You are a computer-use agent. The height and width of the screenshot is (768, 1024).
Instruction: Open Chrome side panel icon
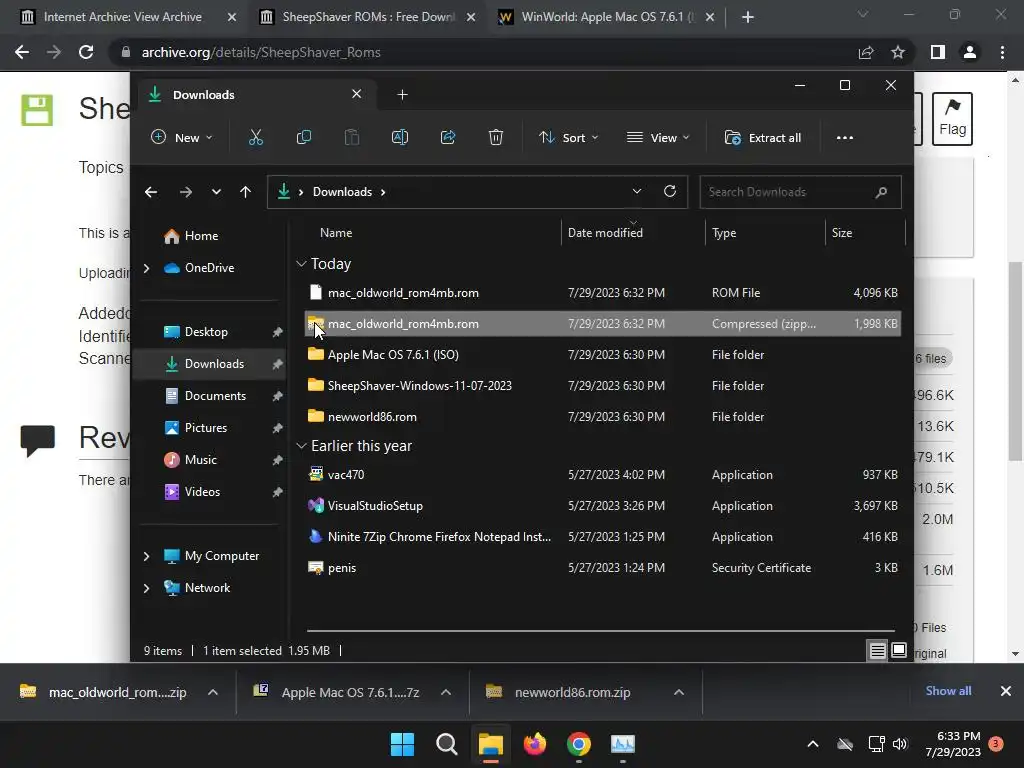click(938, 52)
